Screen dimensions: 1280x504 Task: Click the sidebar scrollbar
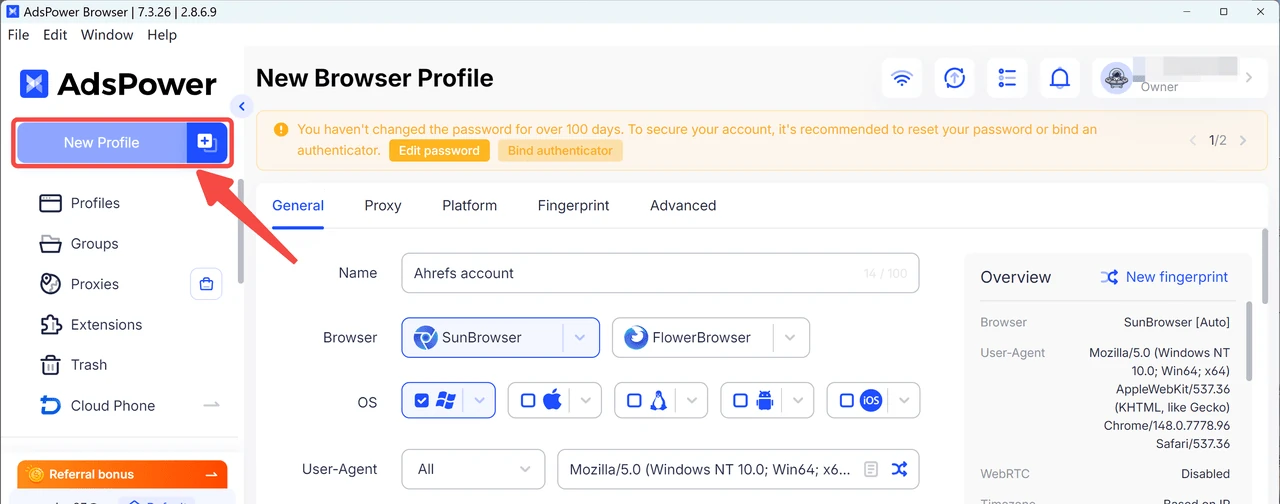tap(240, 232)
